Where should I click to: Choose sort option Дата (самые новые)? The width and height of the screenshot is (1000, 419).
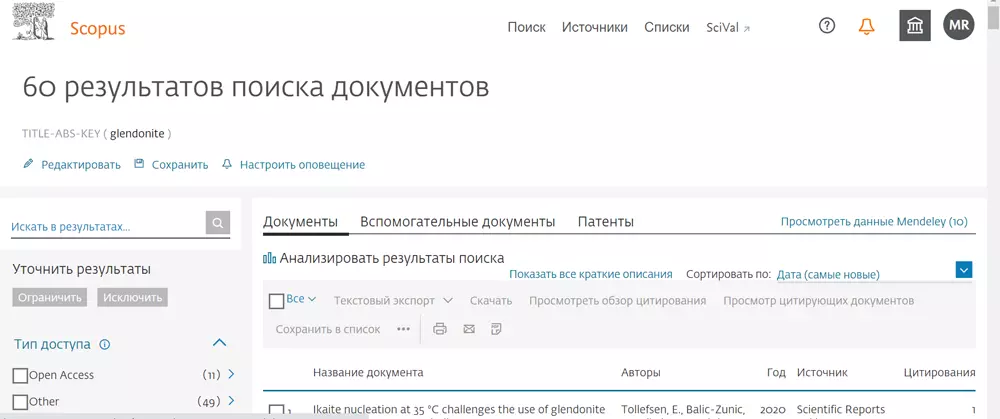pyautogui.click(x=828, y=275)
